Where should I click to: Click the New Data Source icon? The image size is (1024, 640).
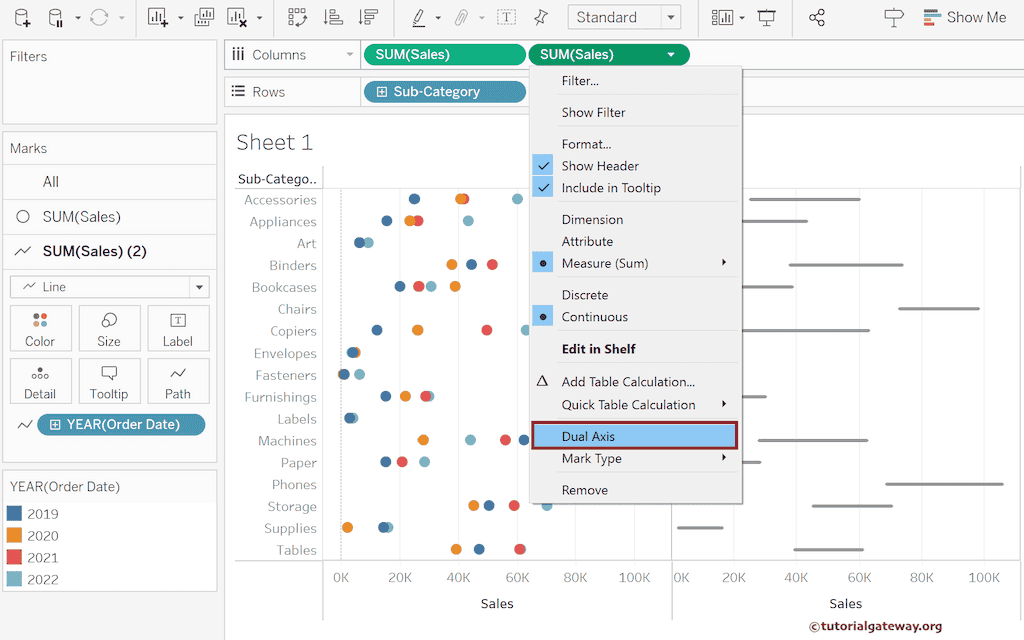point(22,18)
